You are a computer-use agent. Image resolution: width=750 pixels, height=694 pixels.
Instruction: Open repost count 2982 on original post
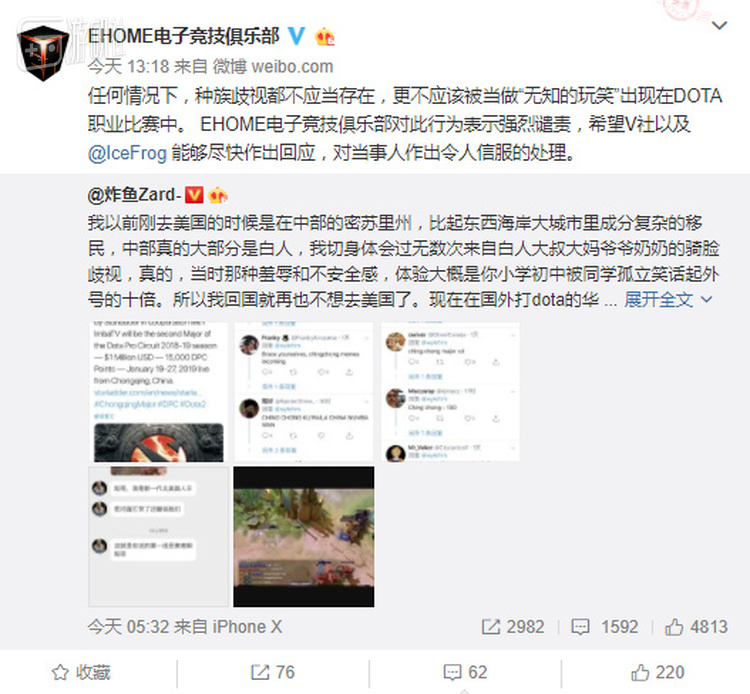[513, 627]
